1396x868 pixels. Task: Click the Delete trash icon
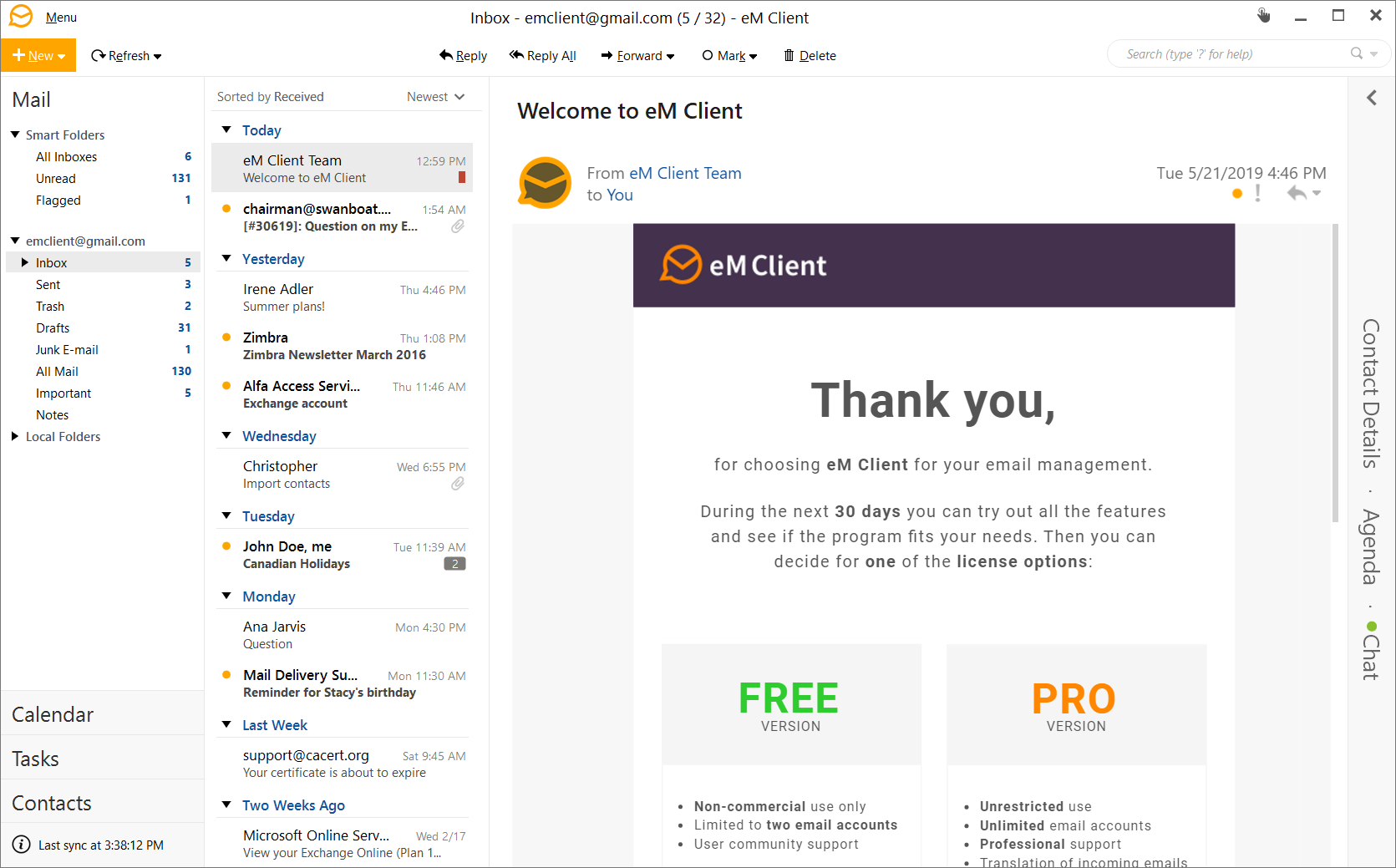click(789, 55)
